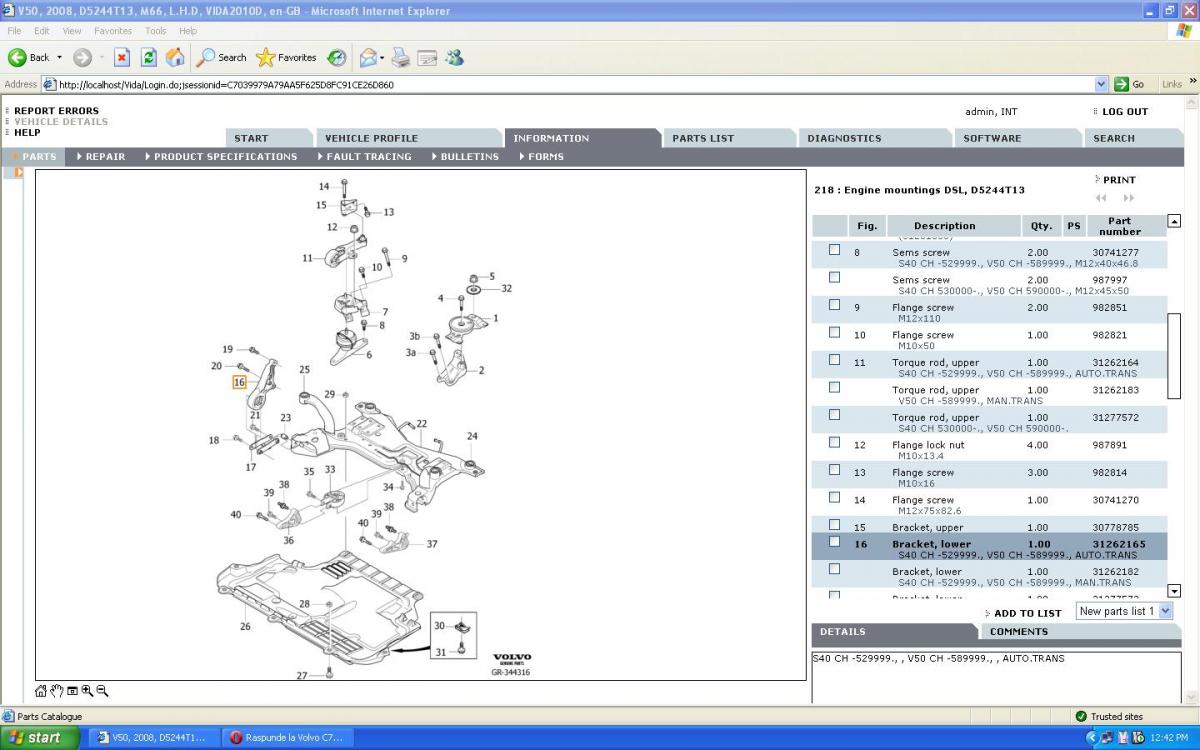Click the fit-to-window icon below diagram

72,691
